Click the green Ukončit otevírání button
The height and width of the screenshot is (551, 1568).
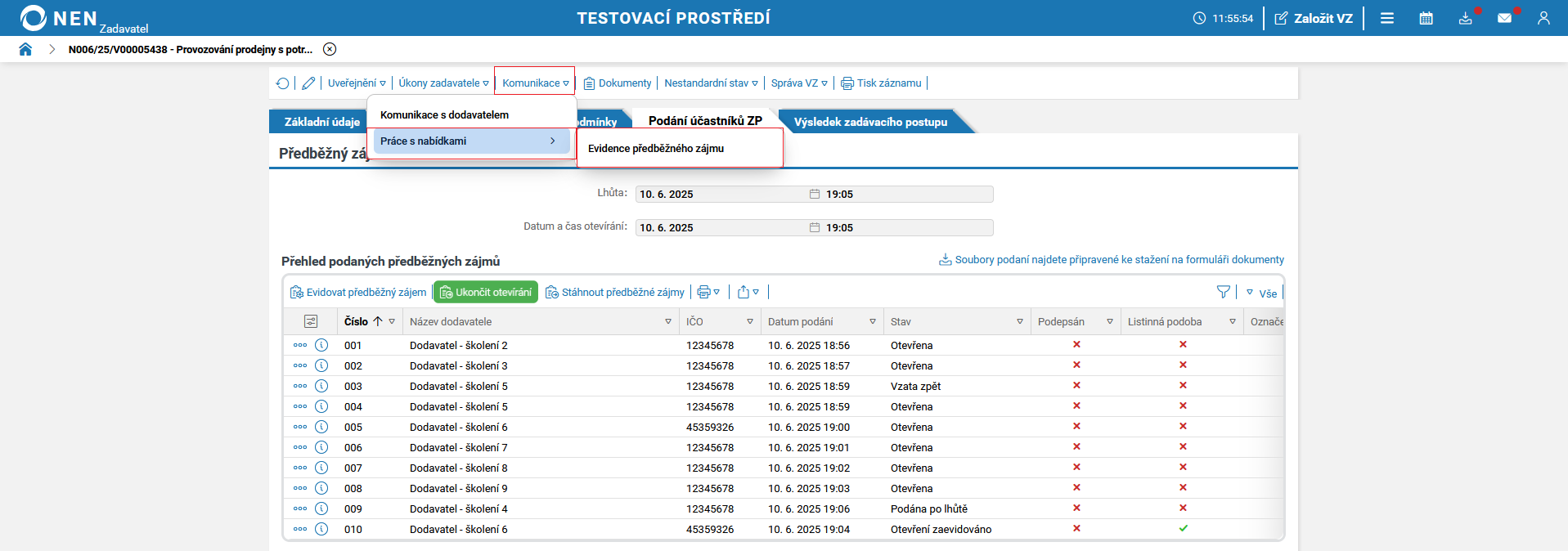click(486, 292)
